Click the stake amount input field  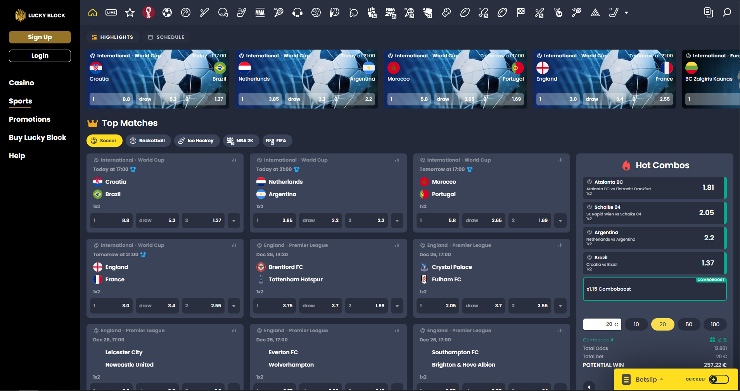602,324
